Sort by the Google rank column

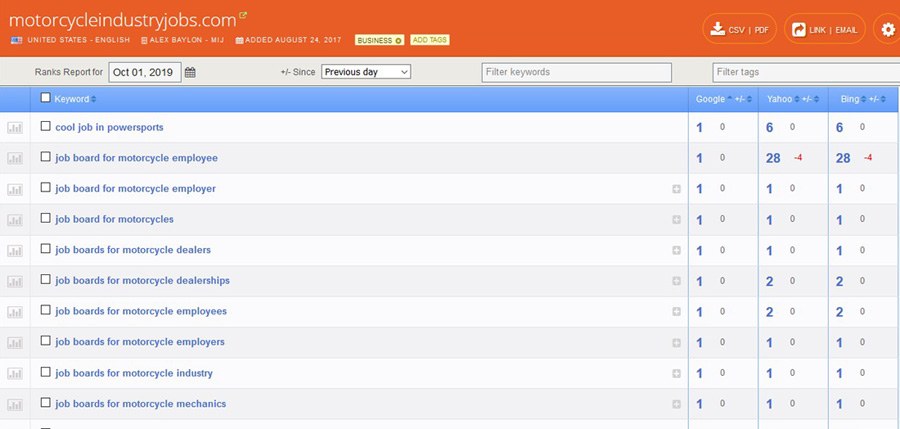712,99
